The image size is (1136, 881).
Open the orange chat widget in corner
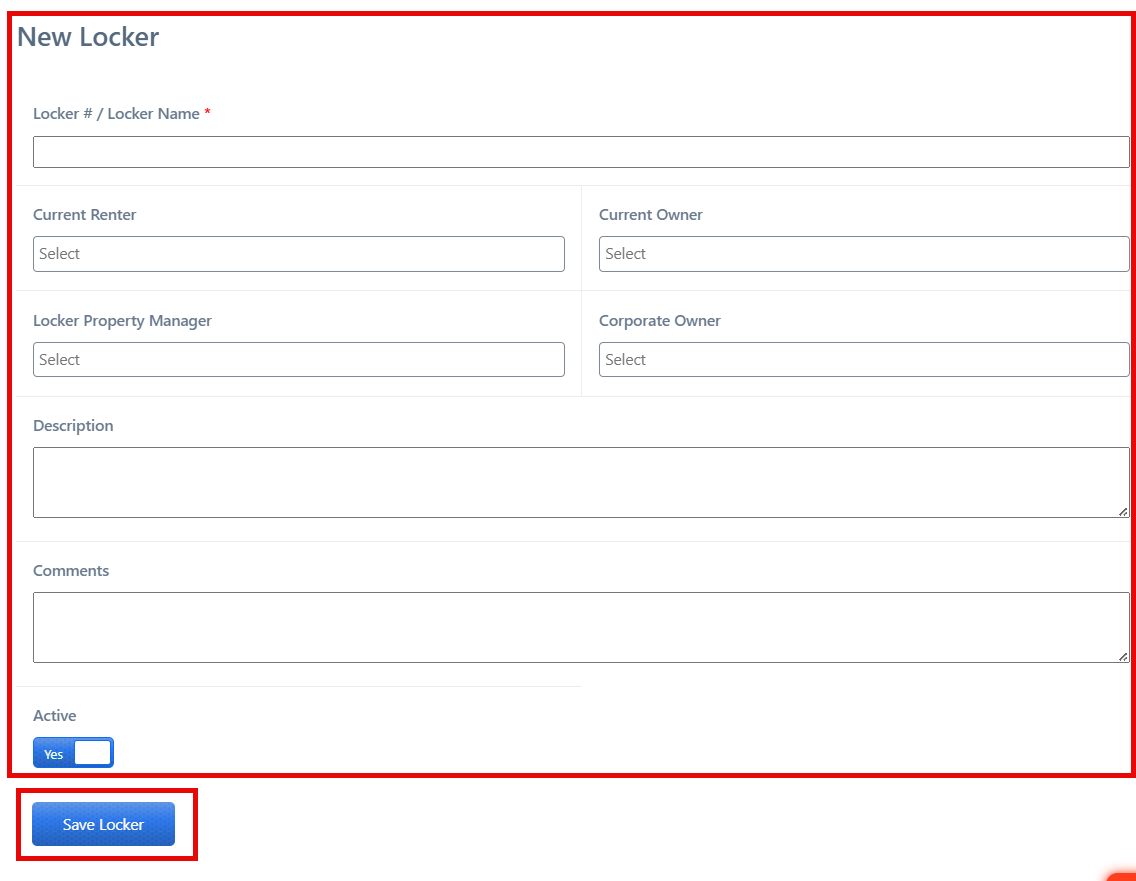click(1124, 876)
